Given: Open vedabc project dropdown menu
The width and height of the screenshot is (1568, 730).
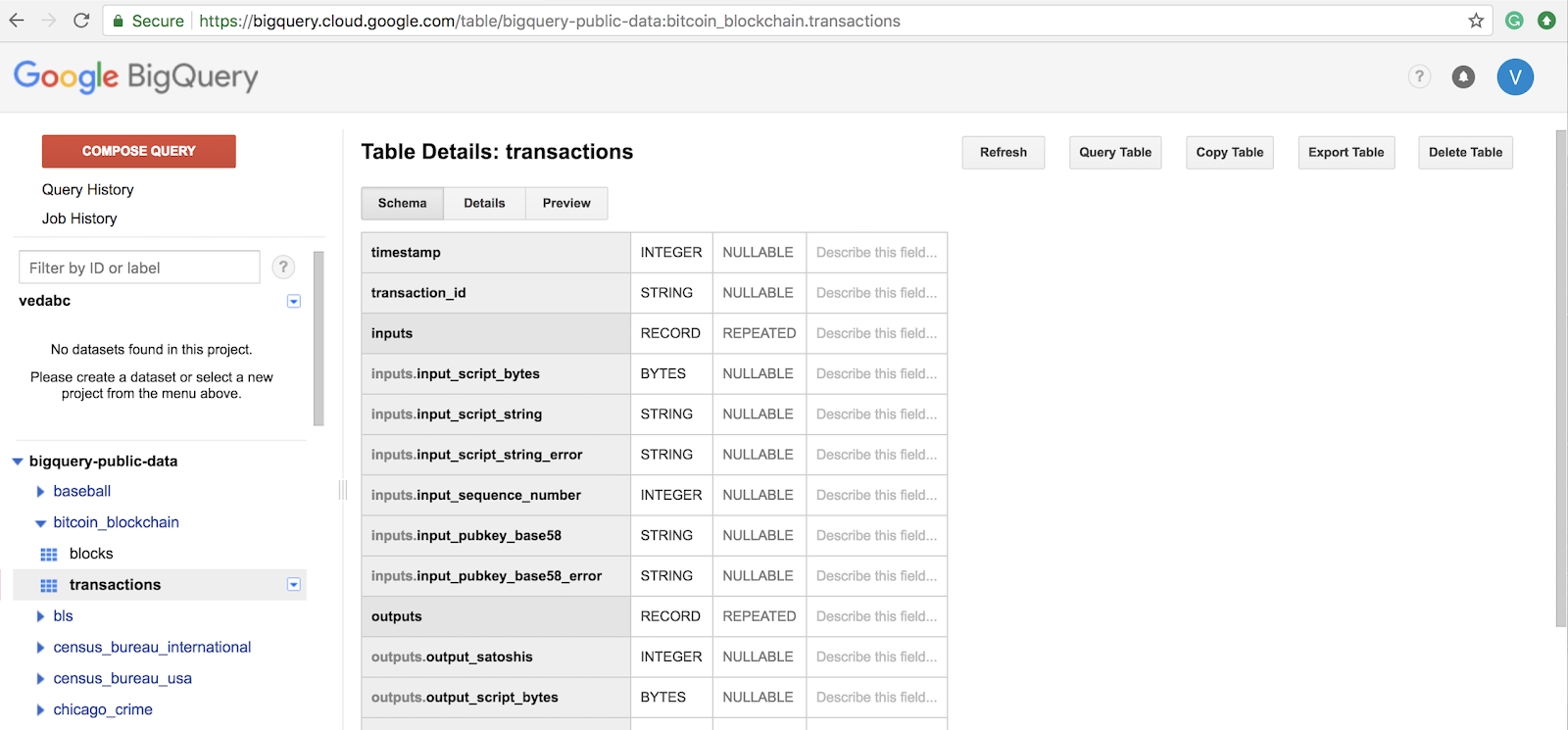Looking at the screenshot, I should 293,301.
